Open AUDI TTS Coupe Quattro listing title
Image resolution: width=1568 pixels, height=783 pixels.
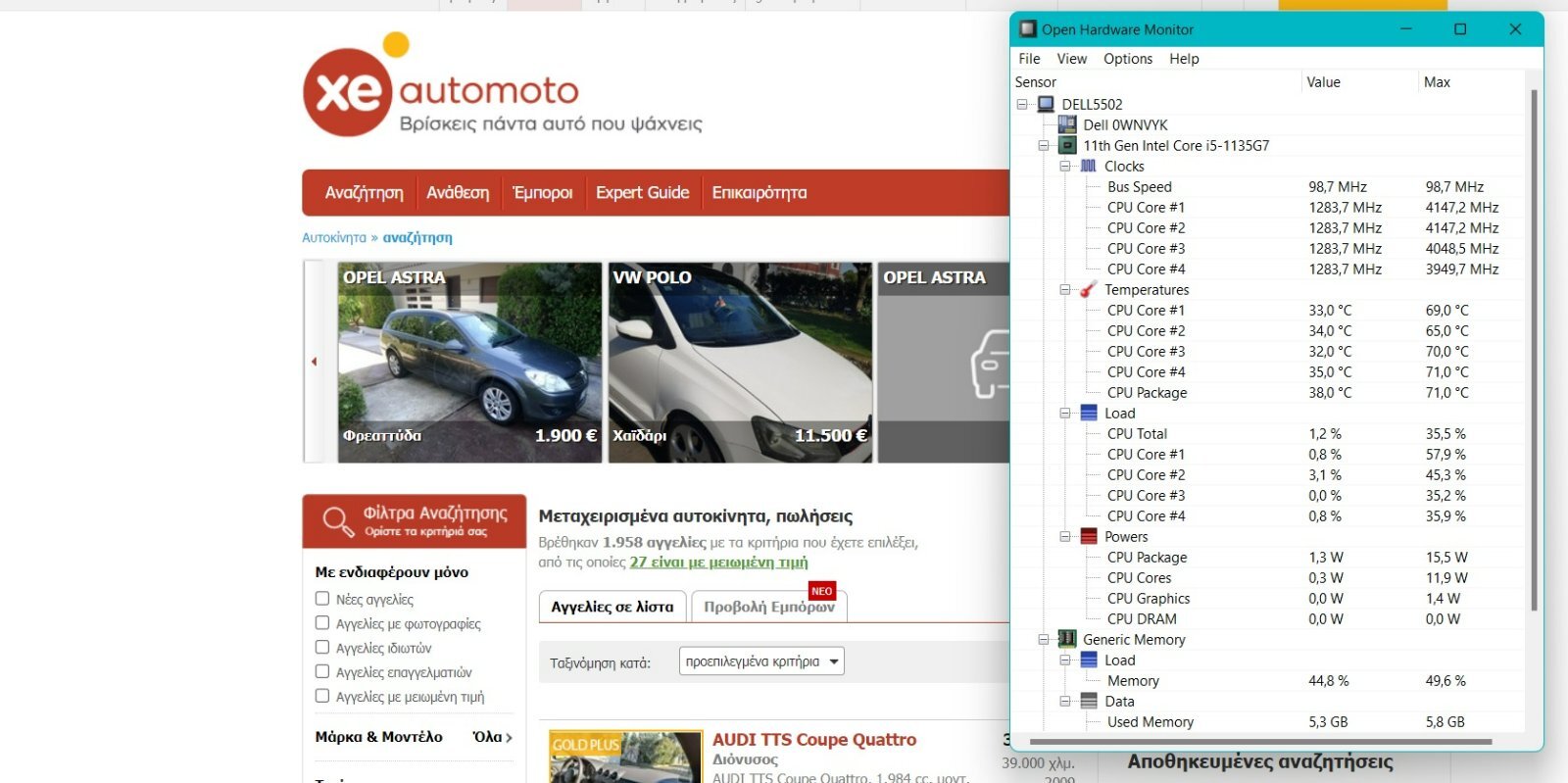[814, 739]
